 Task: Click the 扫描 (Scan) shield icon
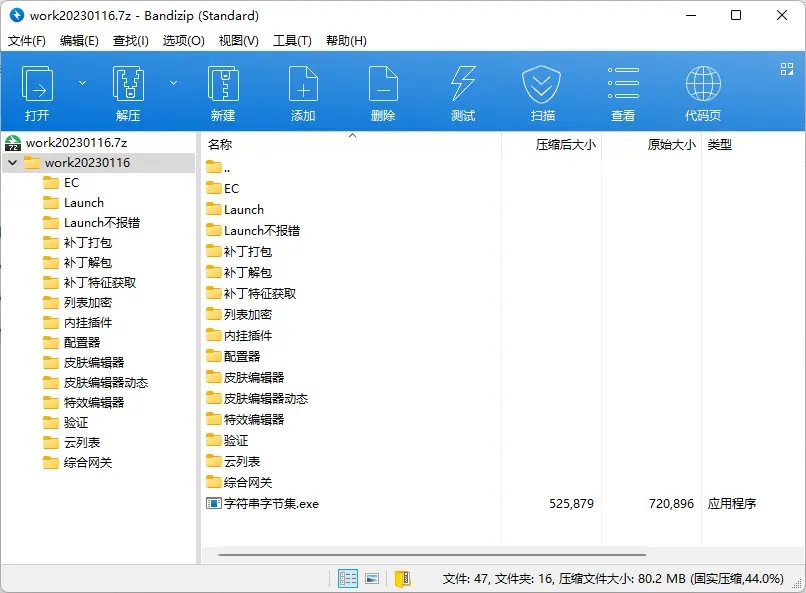tap(542, 93)
